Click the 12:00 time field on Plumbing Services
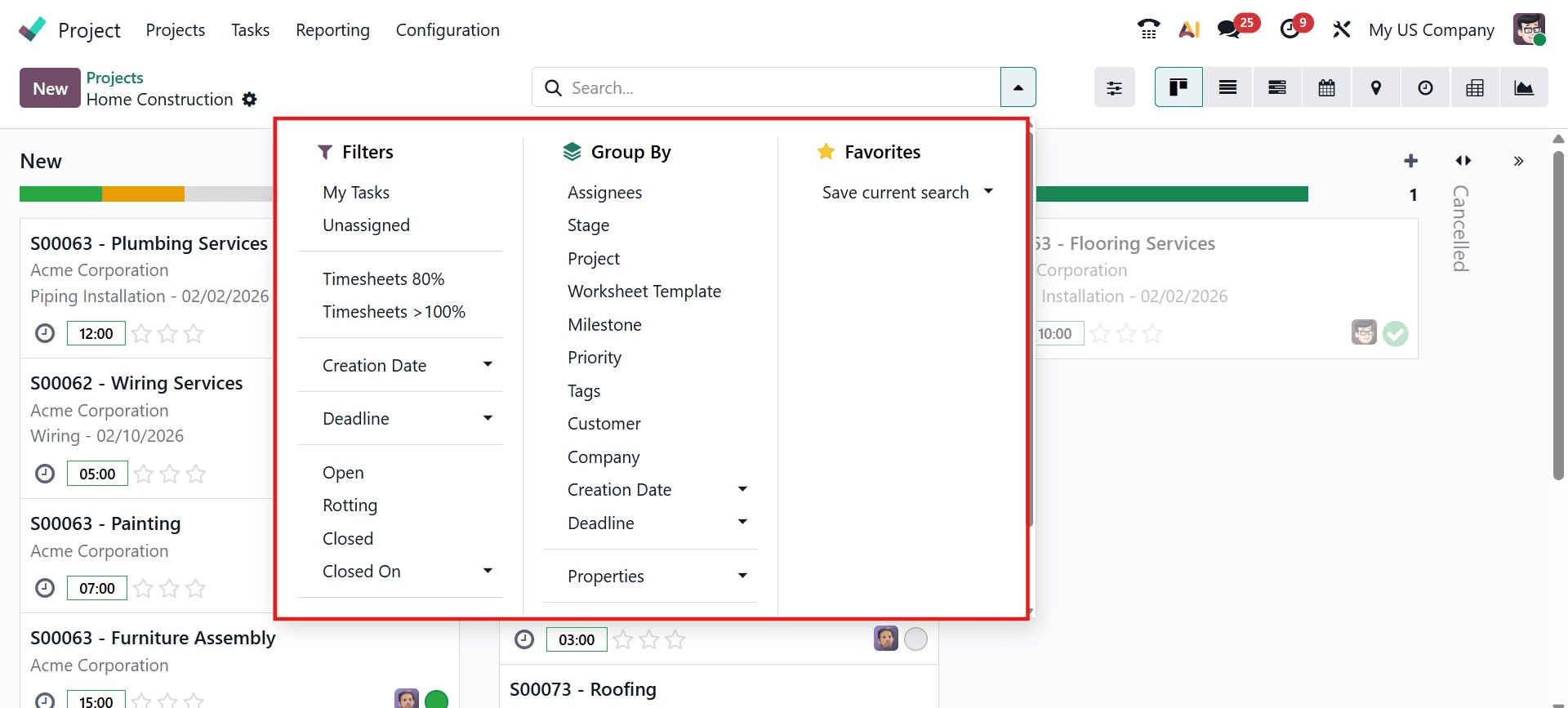Image resolution: width=1568 pixels, height=708 pixels. pyautogui.click(x=96, y=333)
